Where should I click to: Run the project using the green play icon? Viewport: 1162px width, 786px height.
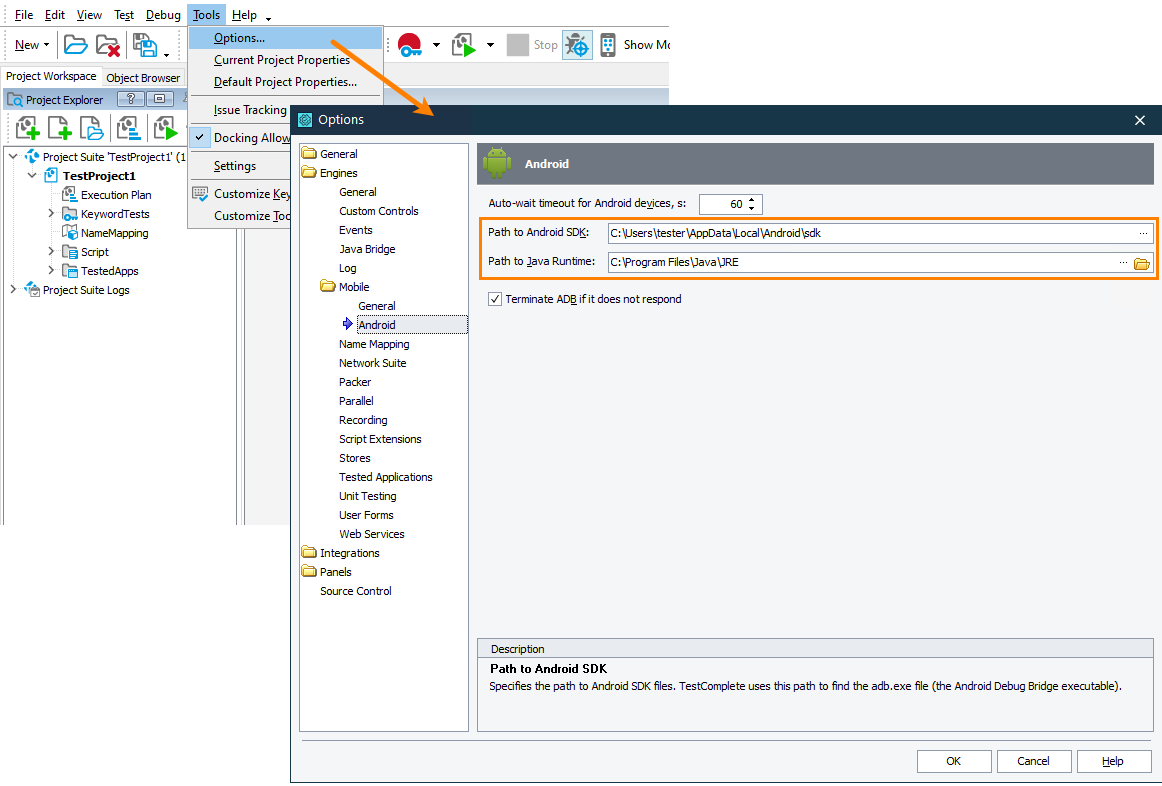(464, 44)
